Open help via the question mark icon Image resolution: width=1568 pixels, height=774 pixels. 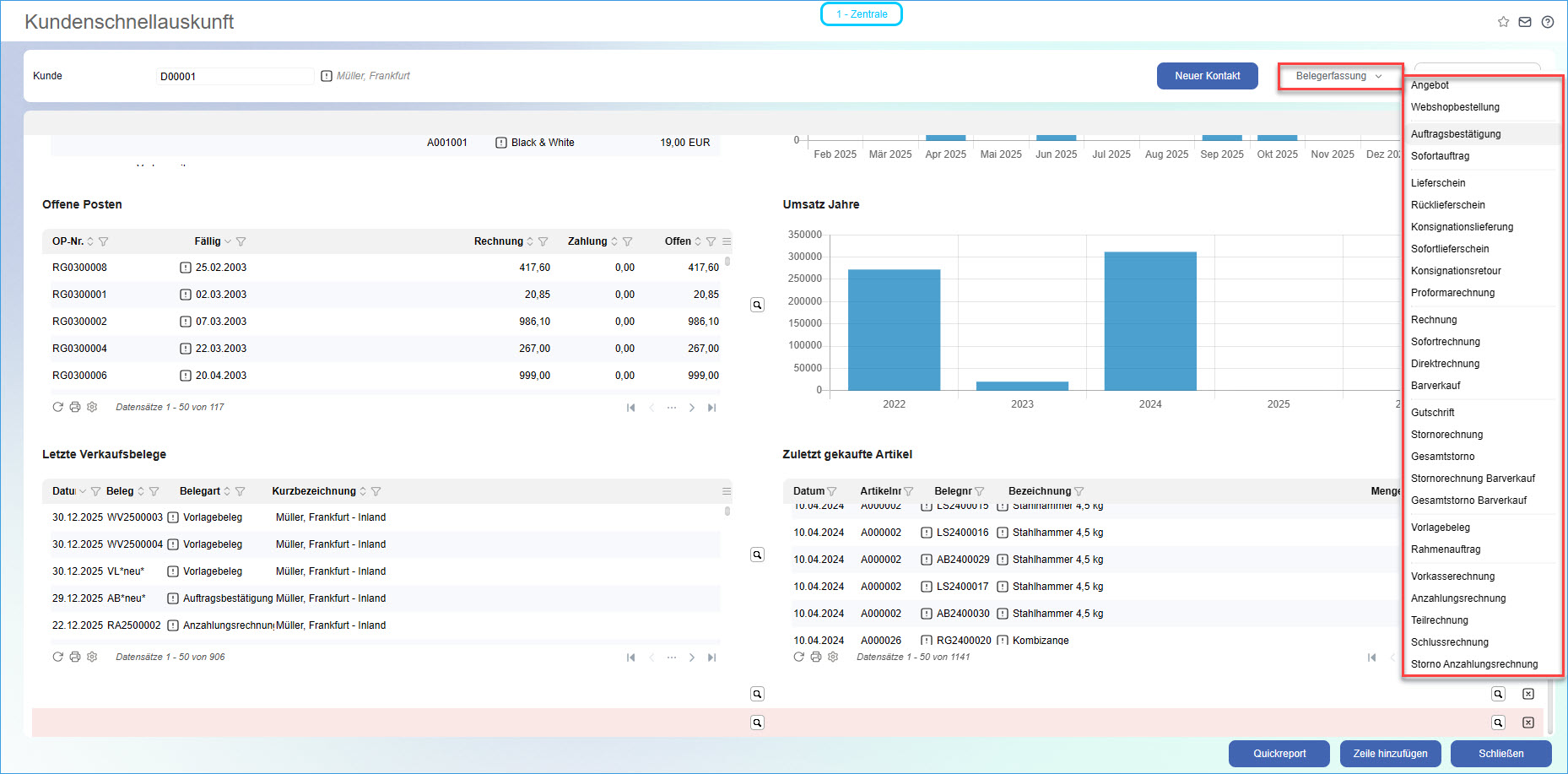pos(1547,22)
